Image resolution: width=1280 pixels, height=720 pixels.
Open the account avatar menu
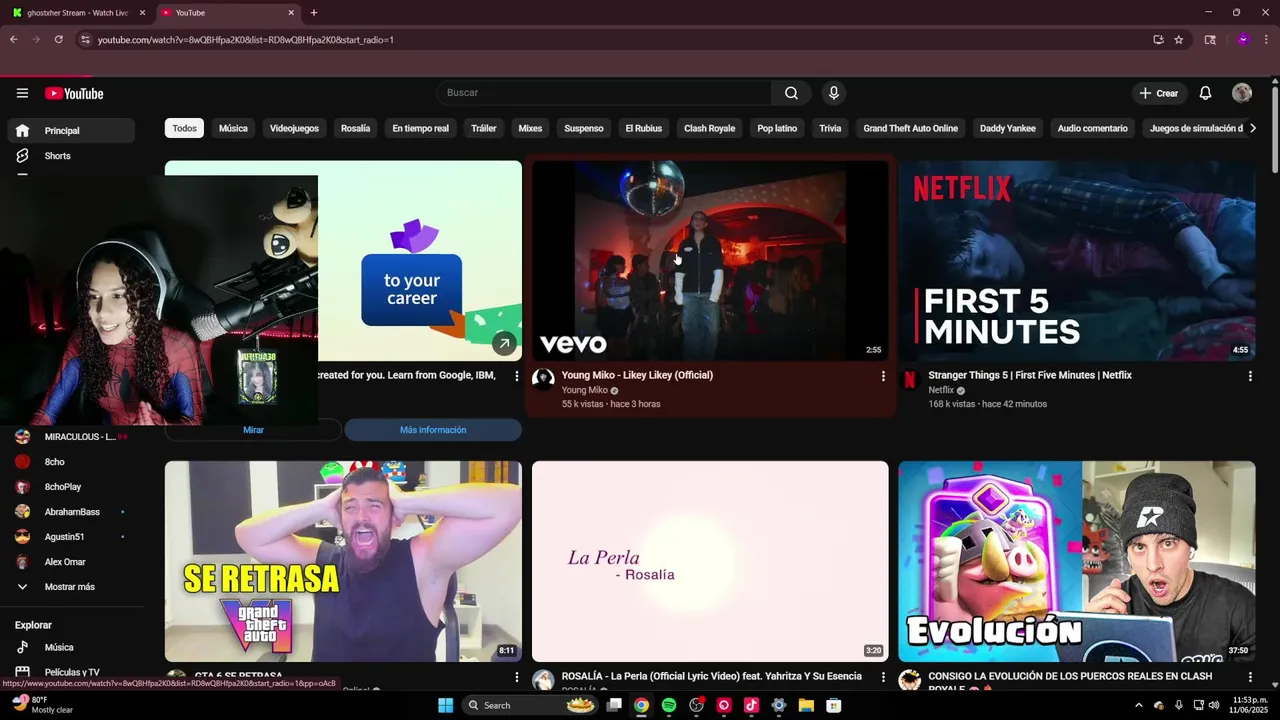[x=1242, y=93]
